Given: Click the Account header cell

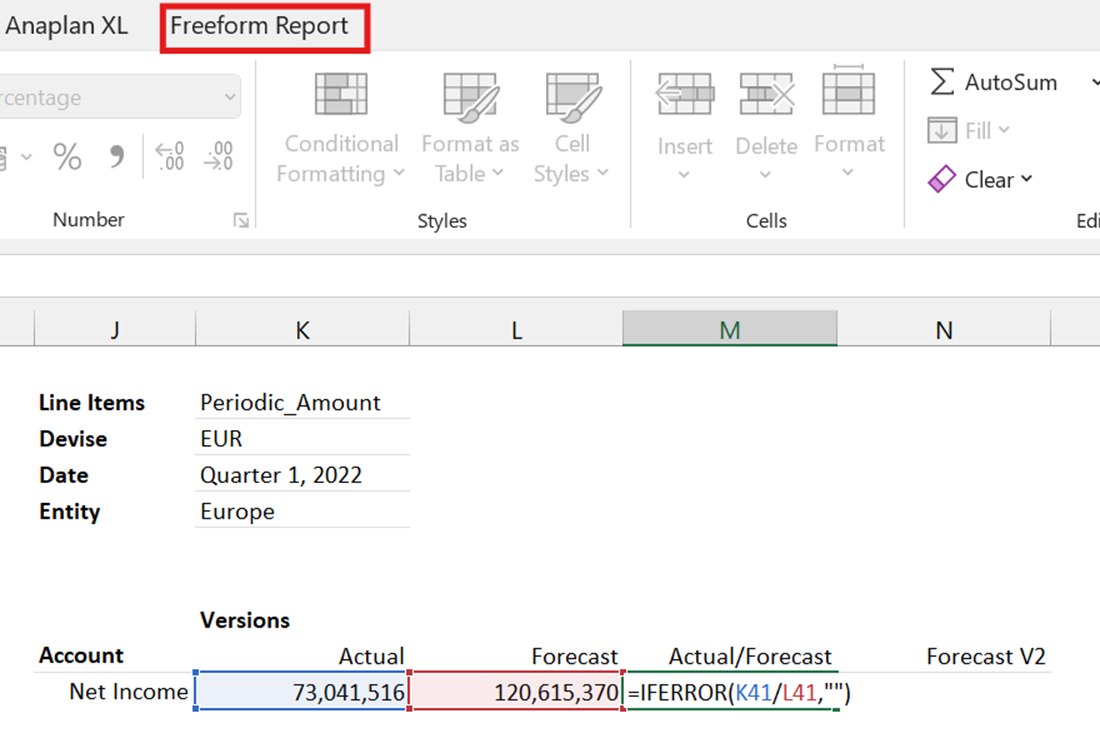Looking at the screenshot, I should point(81,655).
